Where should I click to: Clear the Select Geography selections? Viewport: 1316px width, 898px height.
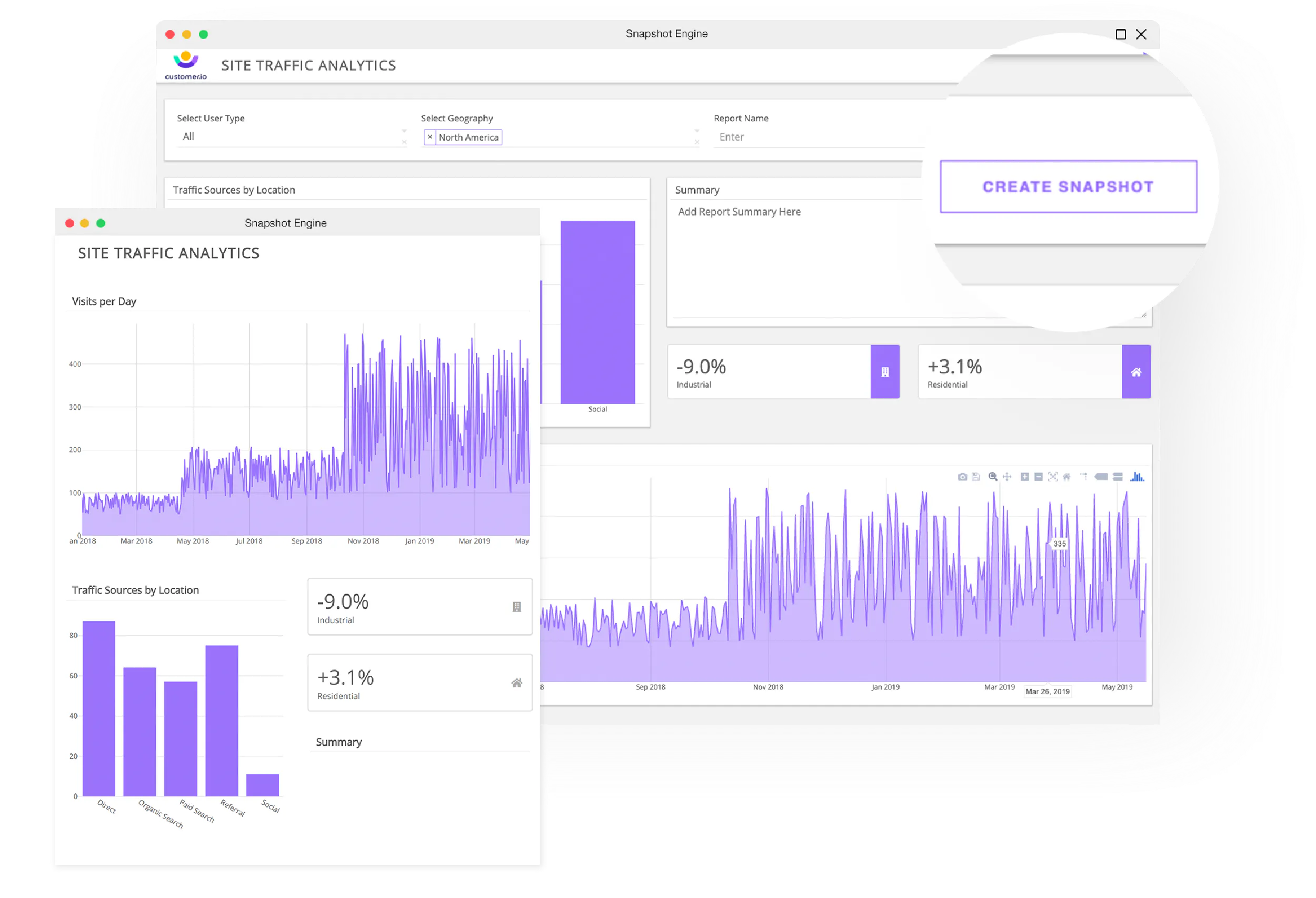(696, 142)
